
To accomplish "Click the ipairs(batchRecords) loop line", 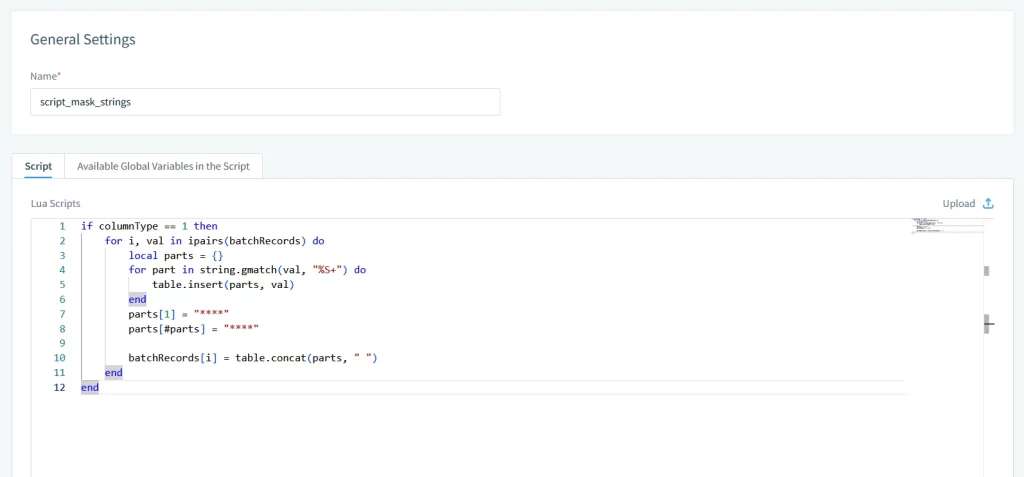I will pyautogui.click(x=214, y=241).
